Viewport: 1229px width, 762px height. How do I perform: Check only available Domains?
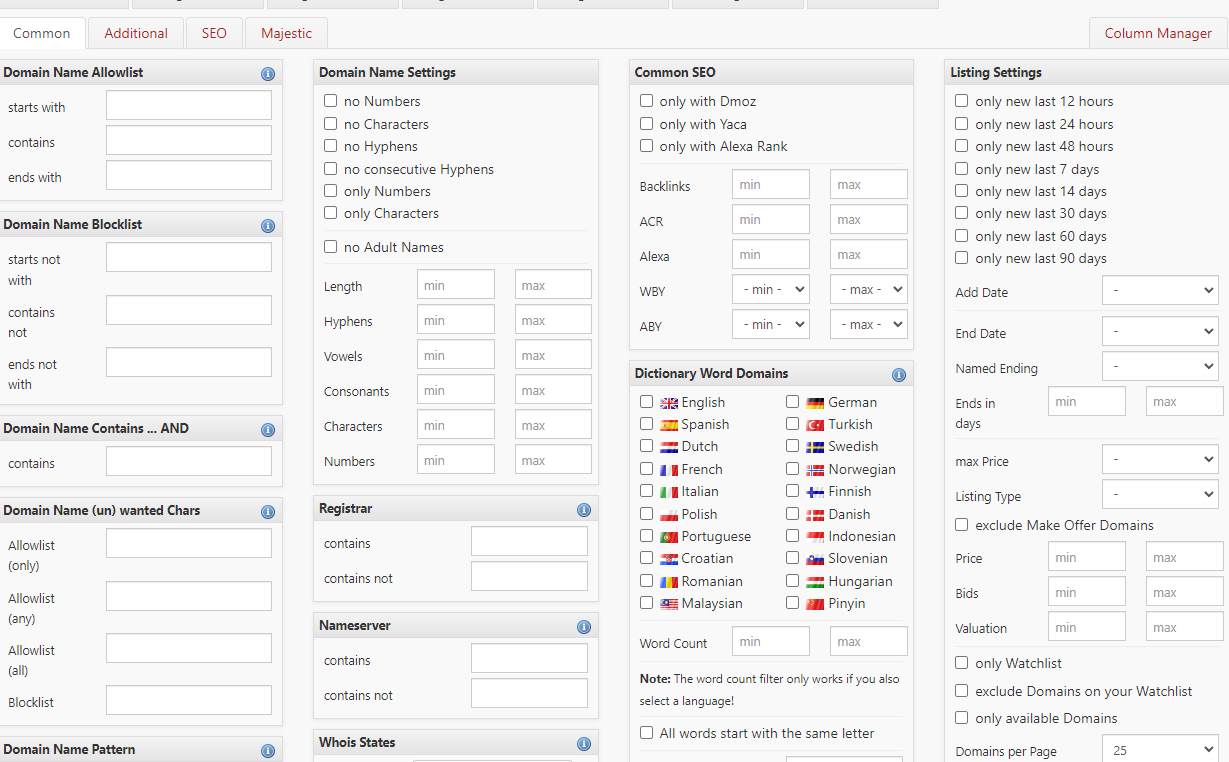962,718
